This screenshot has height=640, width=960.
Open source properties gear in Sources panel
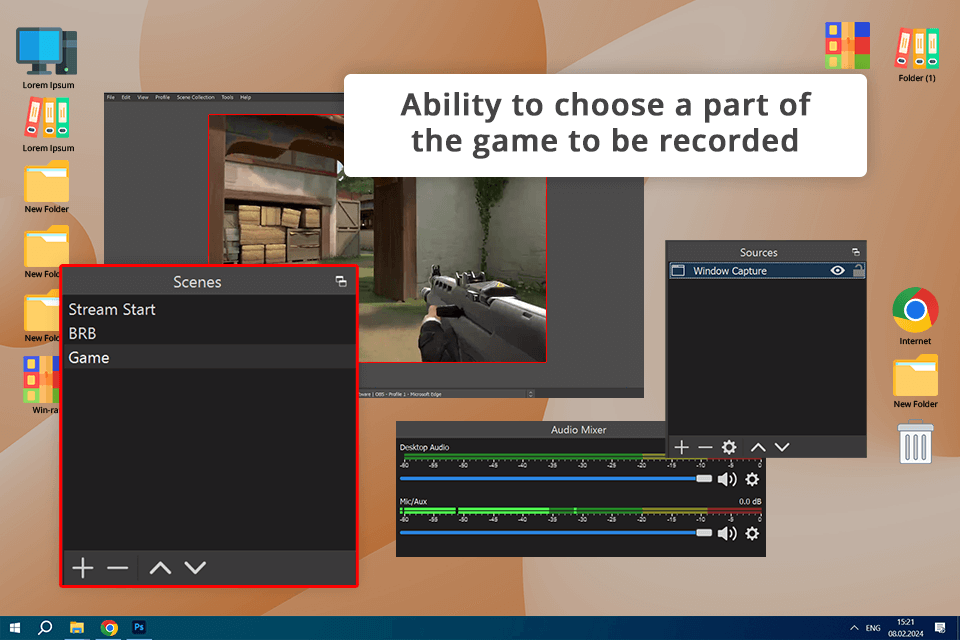[x=729, y=447]
